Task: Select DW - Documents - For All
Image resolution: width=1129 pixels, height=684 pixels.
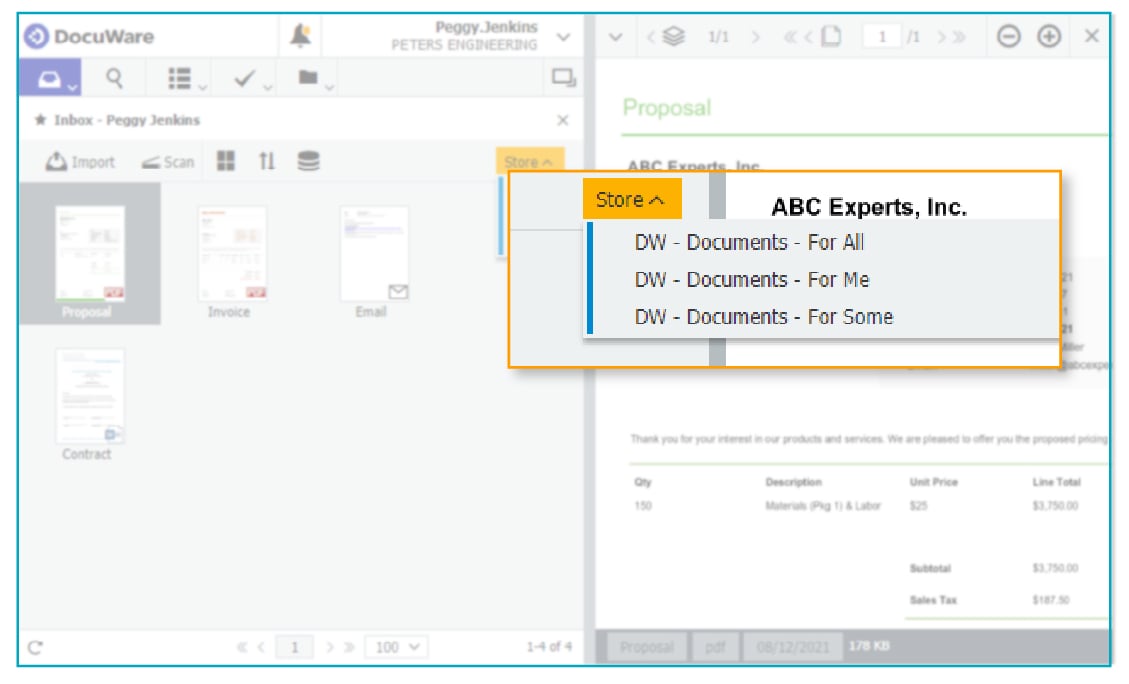Action: coord(749,242)
